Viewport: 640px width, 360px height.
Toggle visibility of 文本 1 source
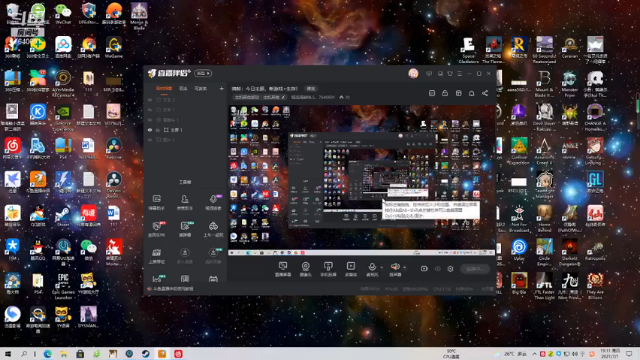pos(150,110)
